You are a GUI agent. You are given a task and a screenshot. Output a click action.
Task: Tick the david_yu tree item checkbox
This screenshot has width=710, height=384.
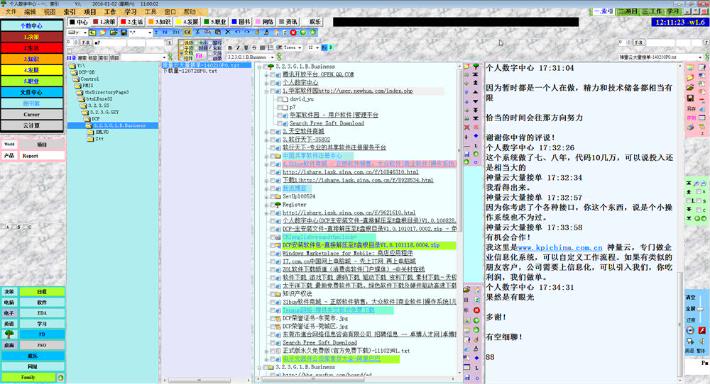[x=280, y=99]
